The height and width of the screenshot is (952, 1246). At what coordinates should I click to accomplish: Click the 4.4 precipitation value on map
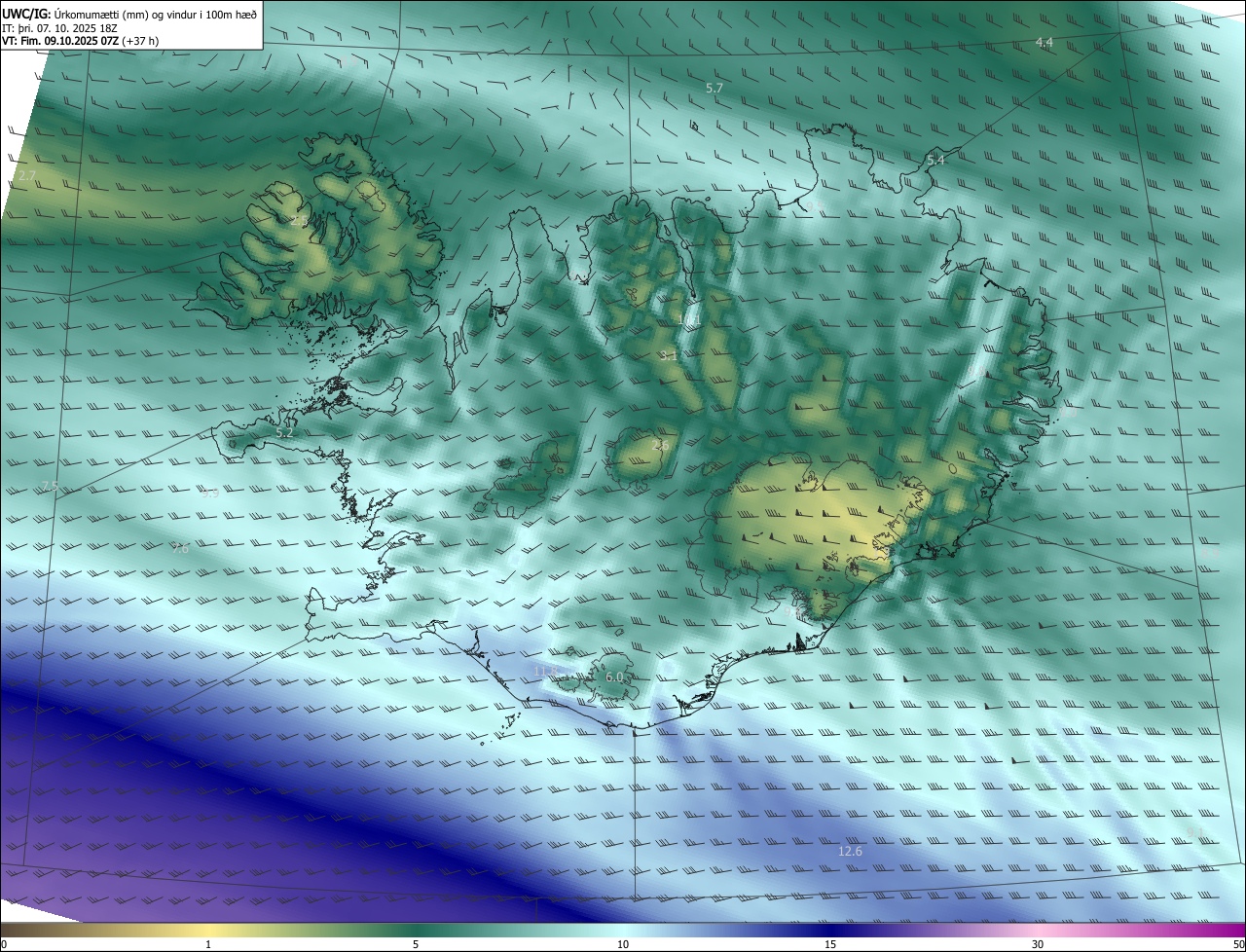pos(1044,43)
